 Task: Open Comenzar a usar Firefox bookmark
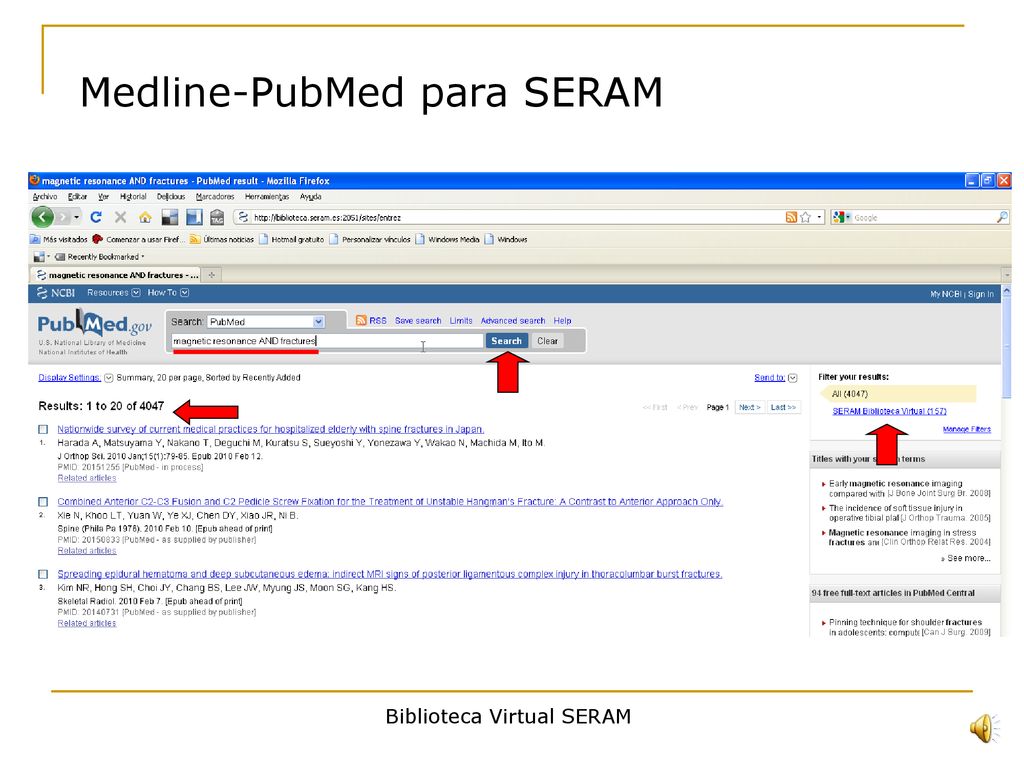138,239
